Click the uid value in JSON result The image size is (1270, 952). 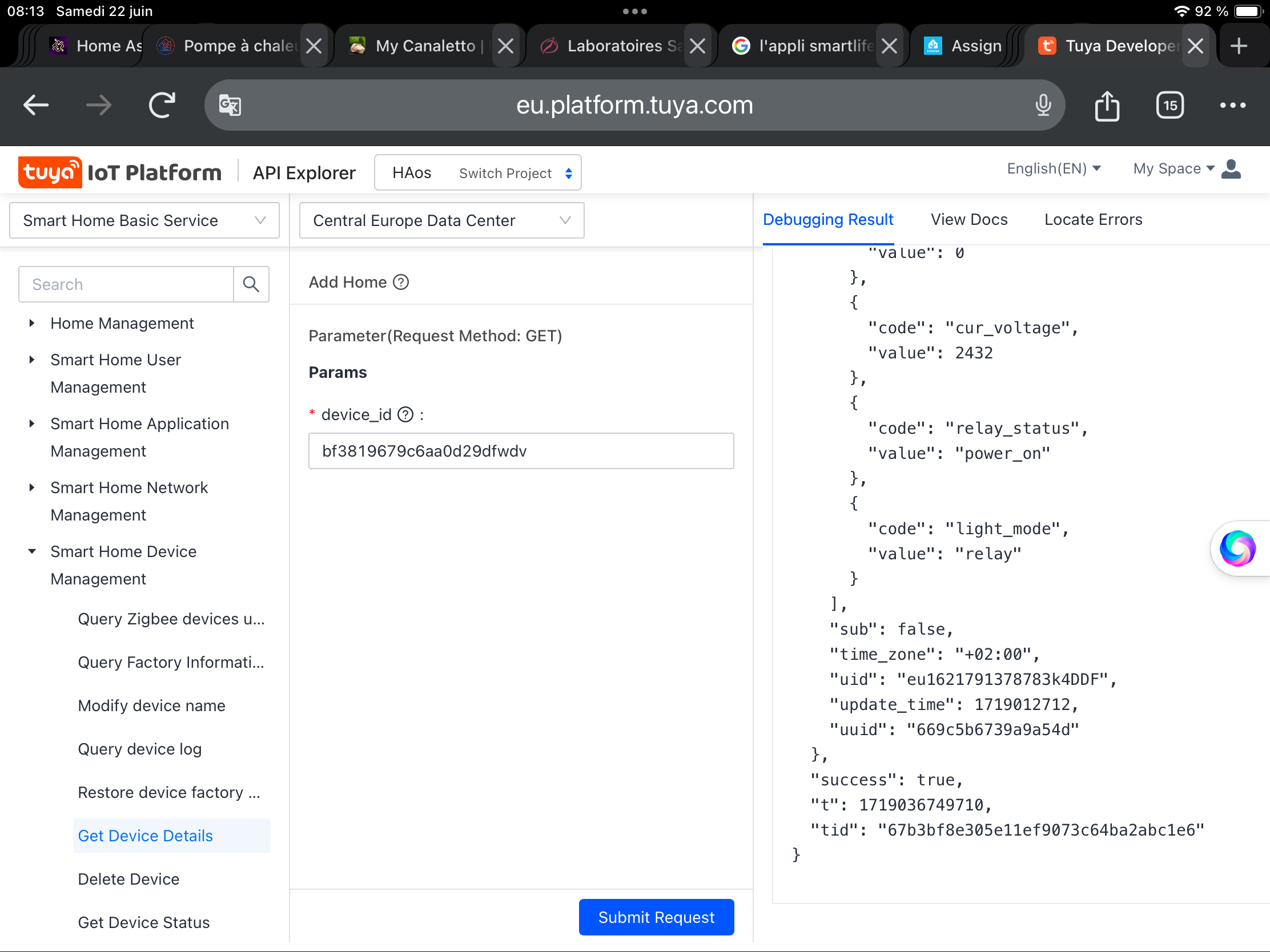coord(1002,679)
